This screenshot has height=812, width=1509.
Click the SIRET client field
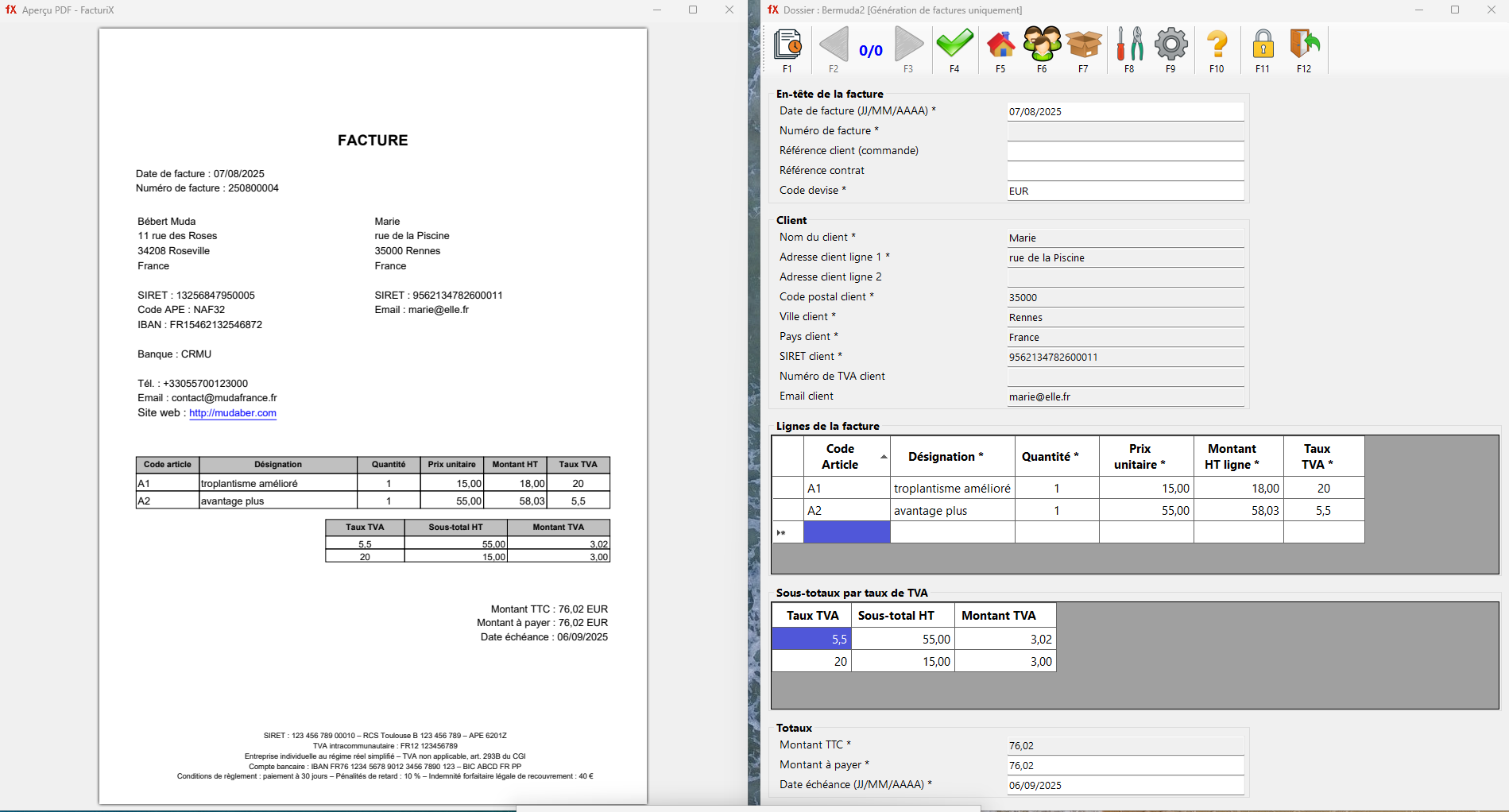point(1125,358)
